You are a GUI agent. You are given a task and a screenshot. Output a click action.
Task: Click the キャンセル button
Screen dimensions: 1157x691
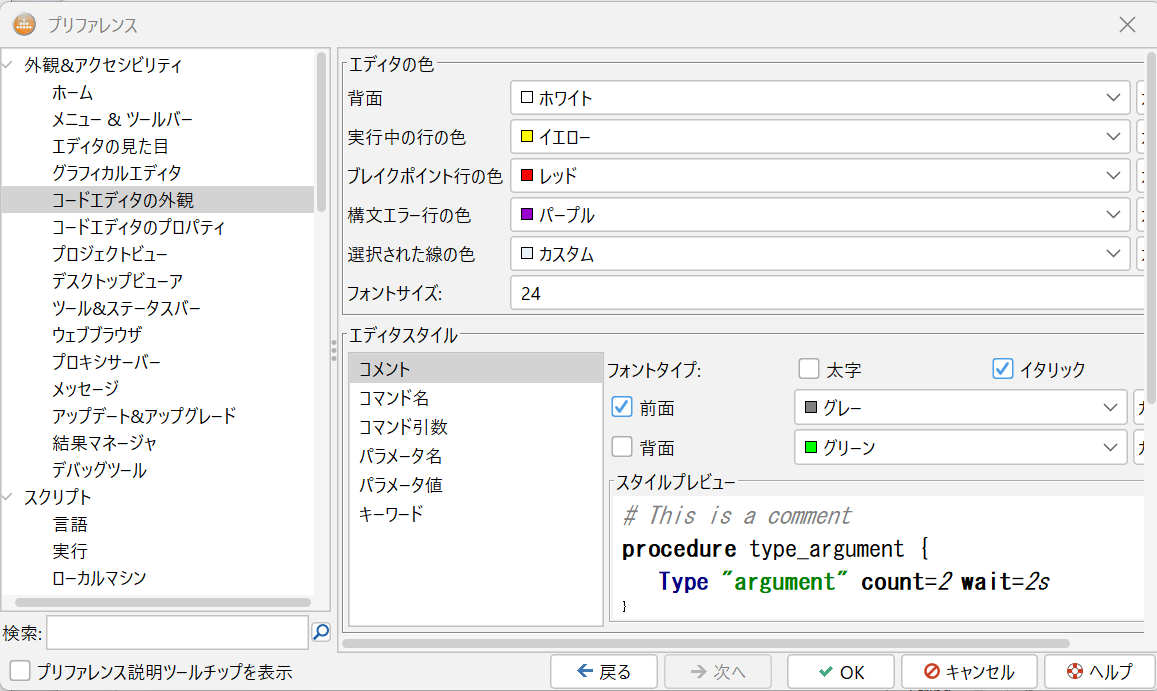[968, 671]
